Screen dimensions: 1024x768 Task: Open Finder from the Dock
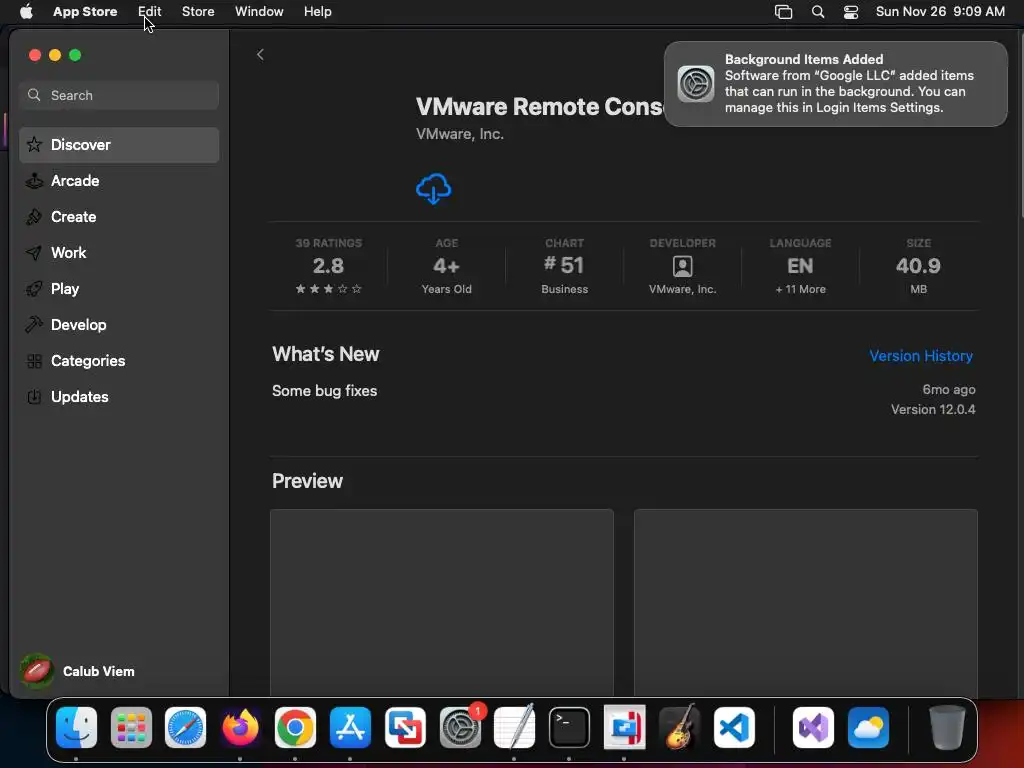[x=76, y=728]
